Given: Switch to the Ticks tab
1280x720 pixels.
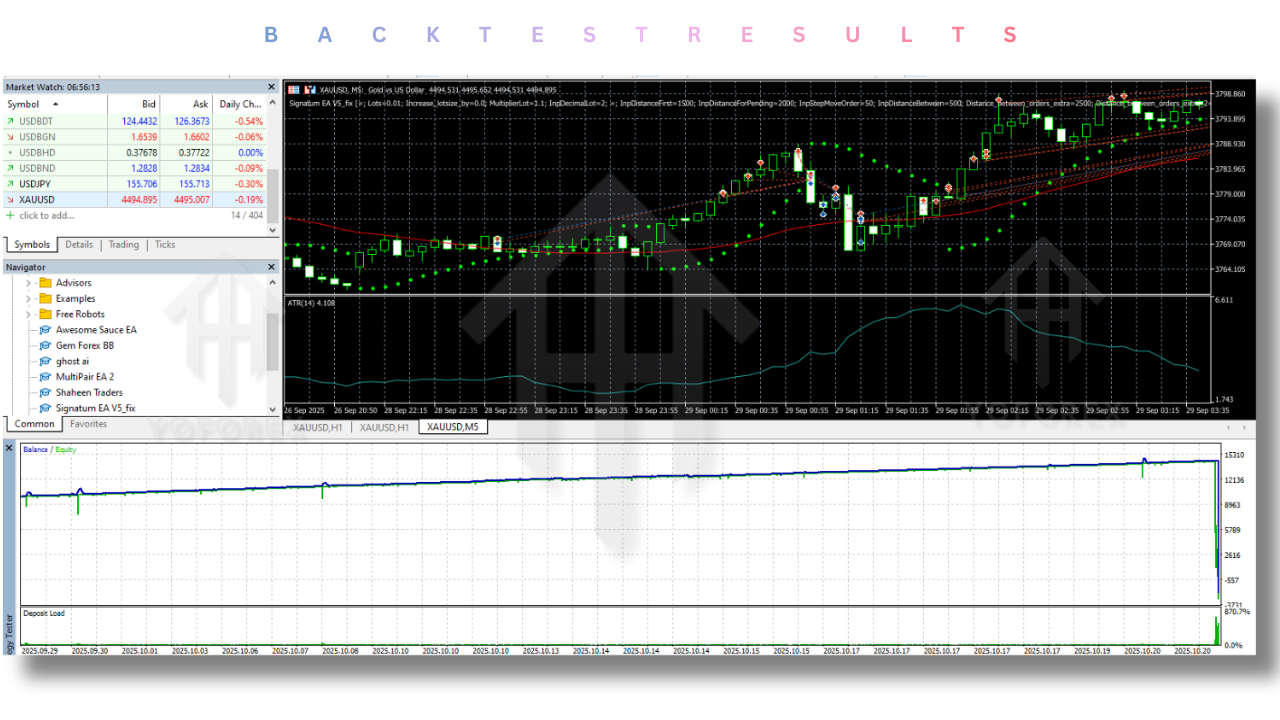Looking at the screenshot, I should [164, 245].
